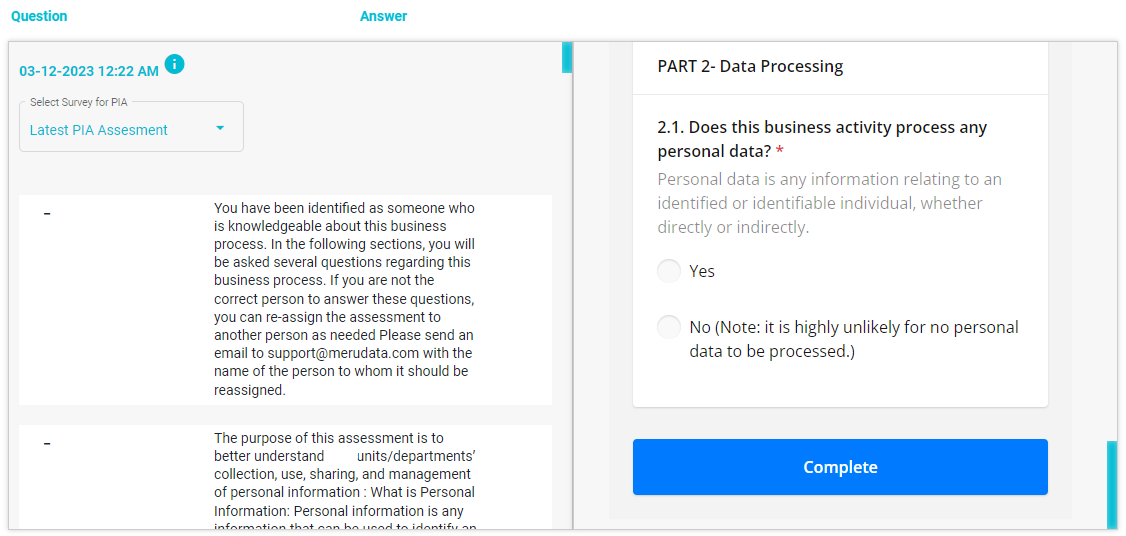Collapse the first question row using its dash
The image size is (1126, 536).
pyautogui.click(x=47, y=213)
